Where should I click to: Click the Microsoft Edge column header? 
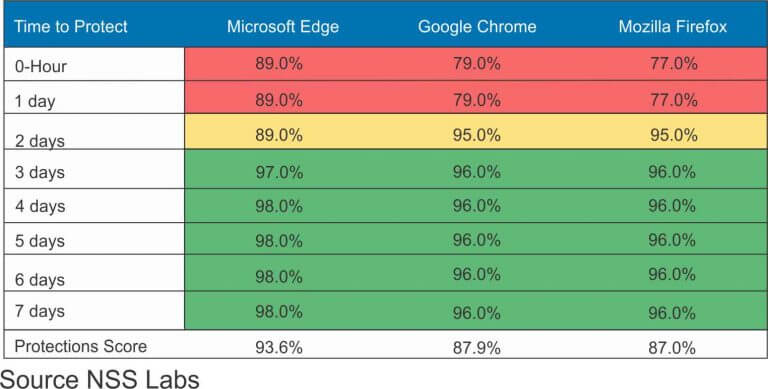click(283, 26)
